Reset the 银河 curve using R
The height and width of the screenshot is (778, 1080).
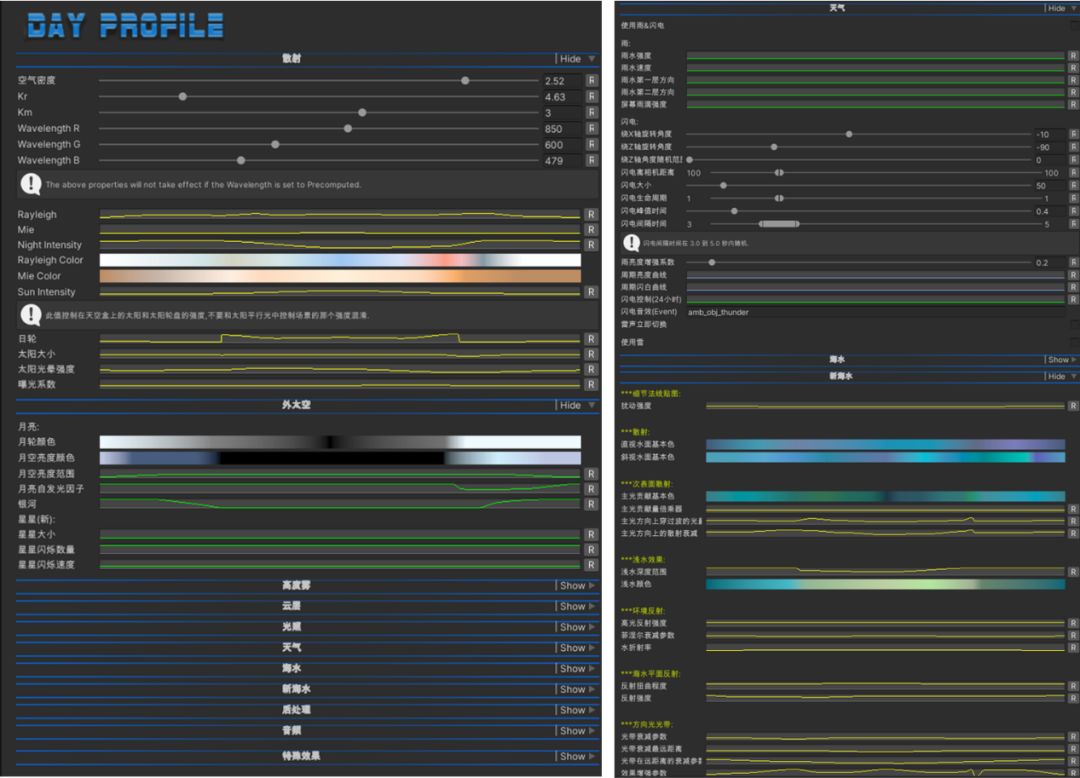pyautogui.click(x=591, y=505)
